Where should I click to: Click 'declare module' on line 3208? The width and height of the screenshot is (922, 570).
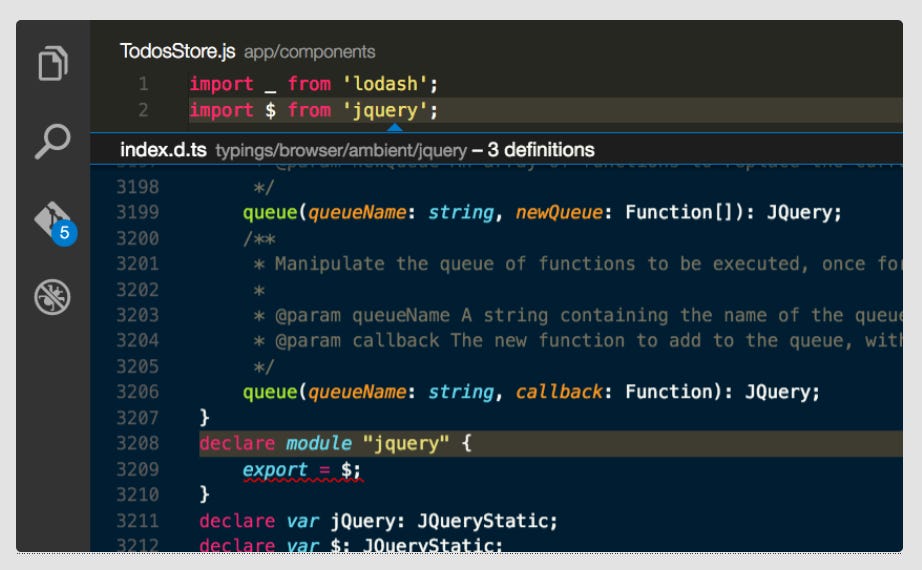(x=275, y=443)
